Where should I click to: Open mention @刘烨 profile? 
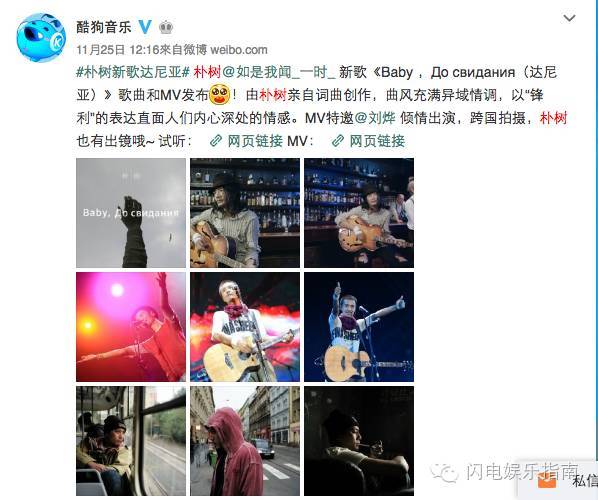(375, 118)
